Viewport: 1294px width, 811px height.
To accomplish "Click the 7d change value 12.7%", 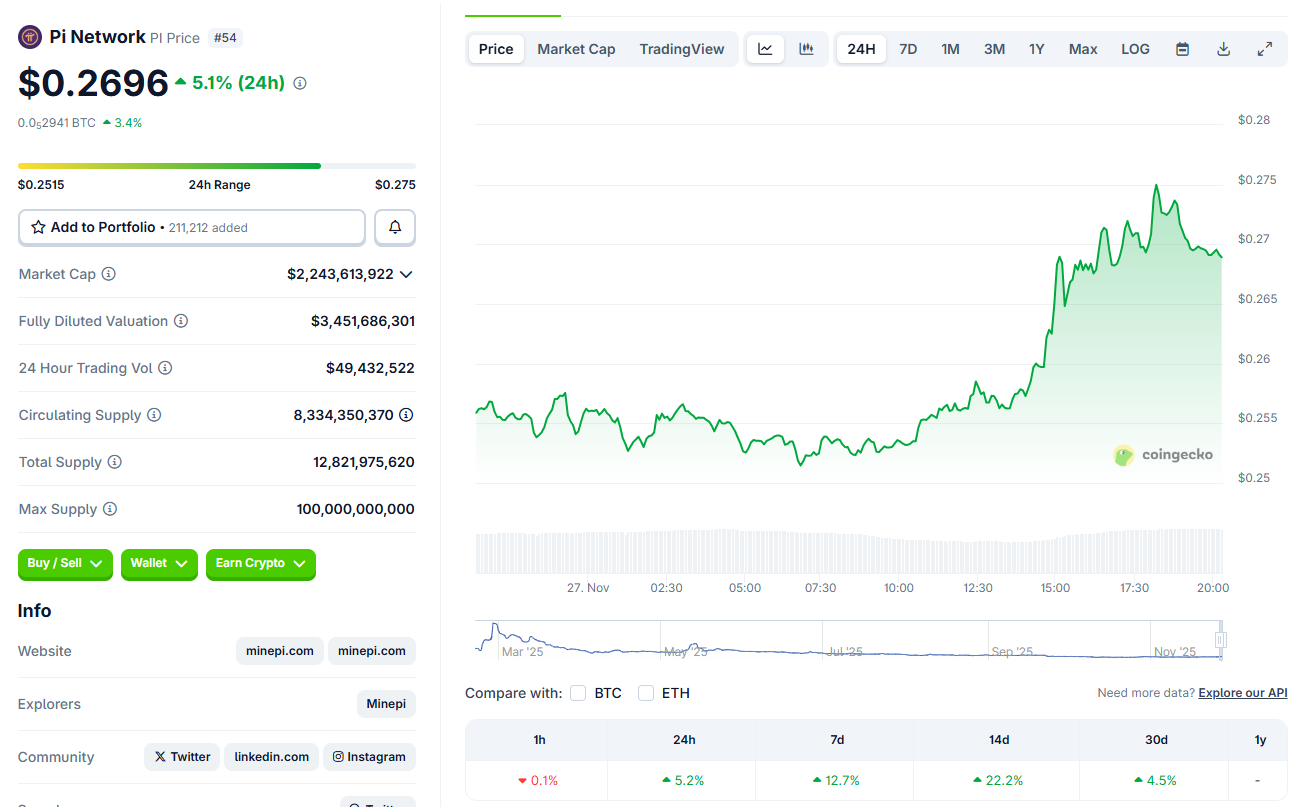I will pos(836,780).
